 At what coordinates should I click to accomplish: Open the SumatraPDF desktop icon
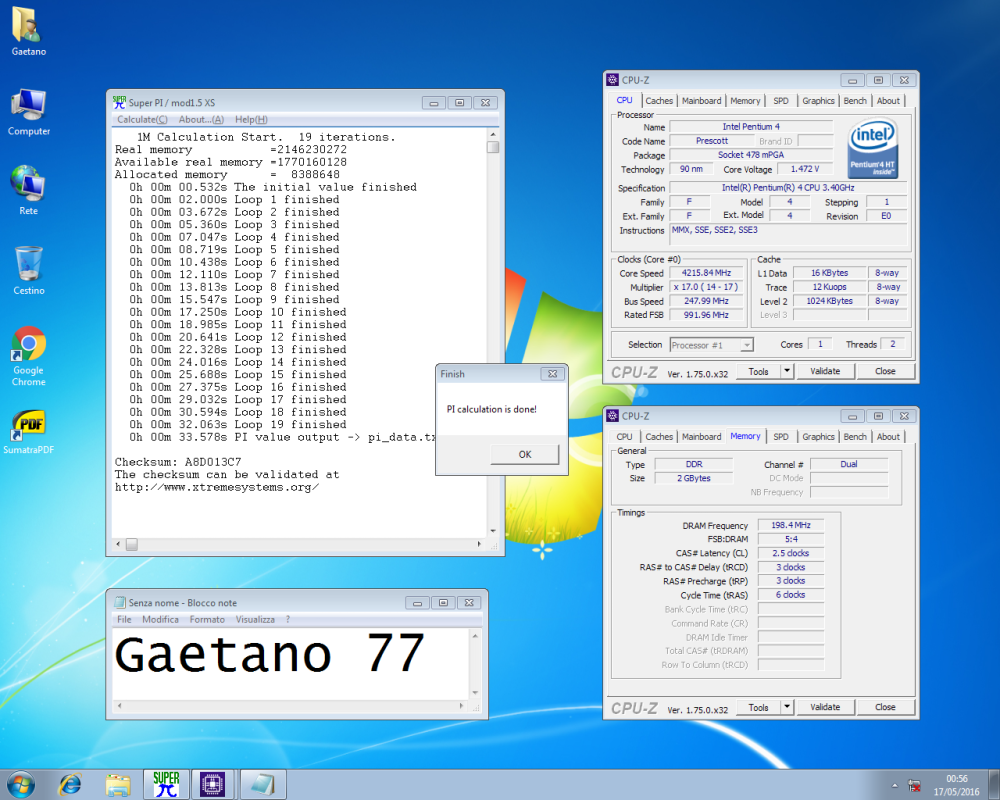(27, 425)
